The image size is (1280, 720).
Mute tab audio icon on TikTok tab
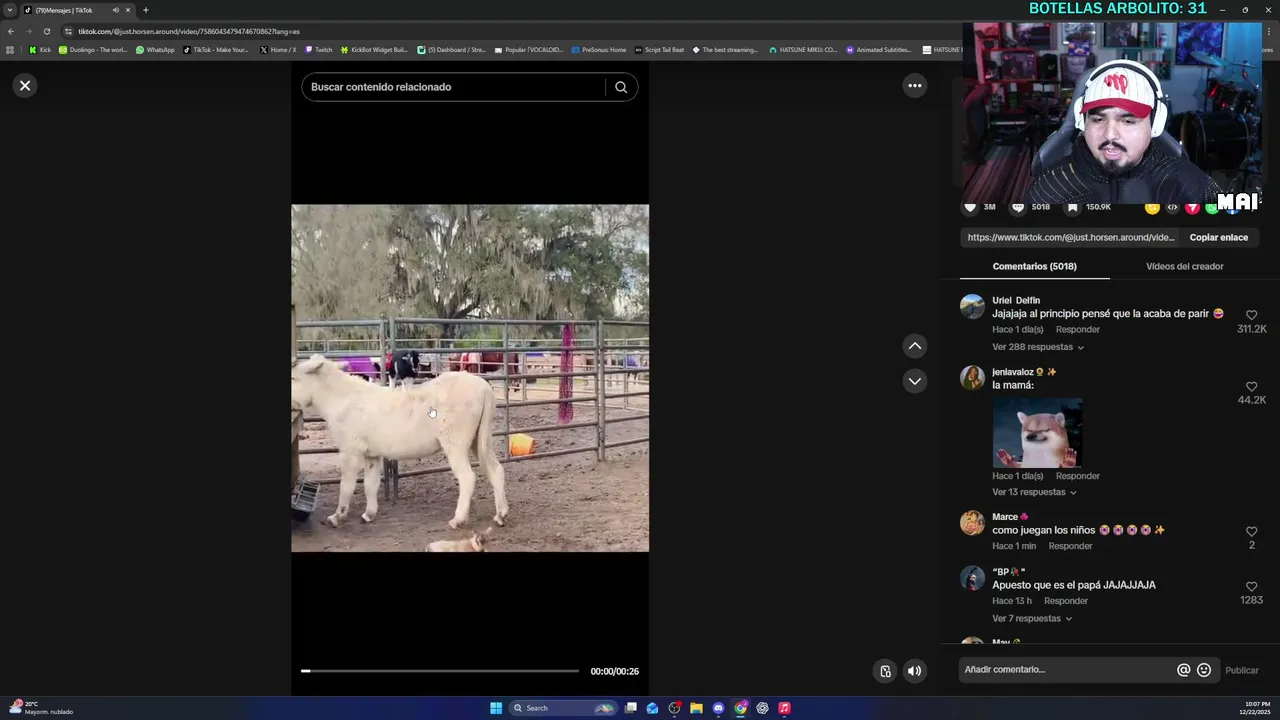(115, 10)
